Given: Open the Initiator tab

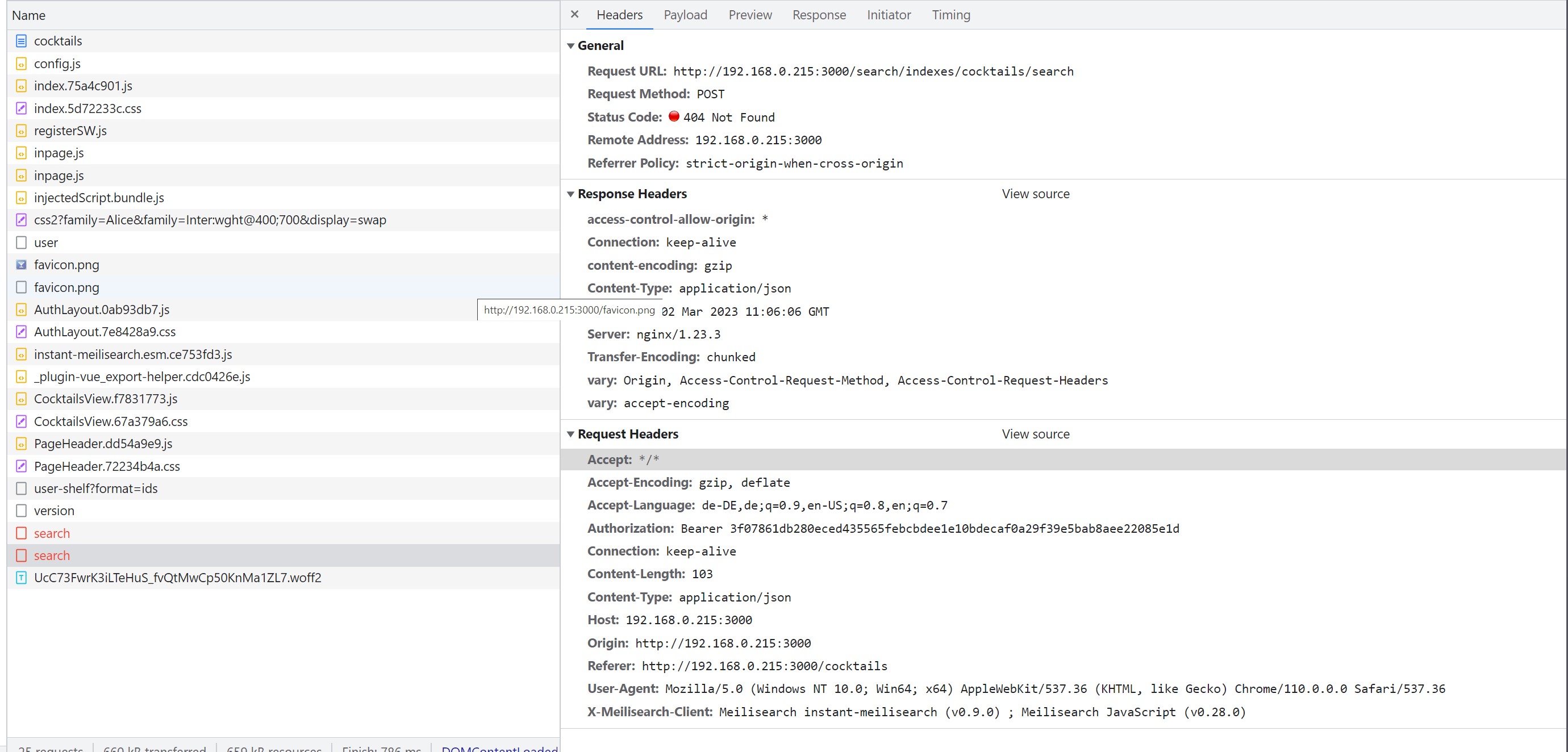Looking at the screenshot, I should (889, 15).
